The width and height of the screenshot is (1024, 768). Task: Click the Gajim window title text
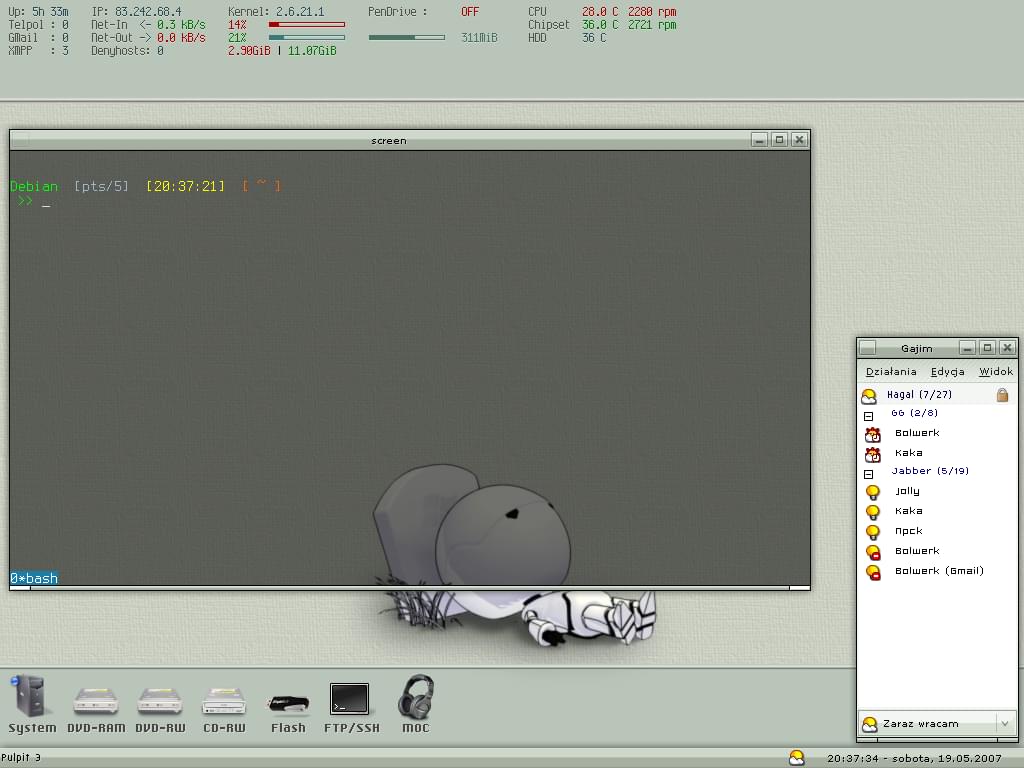(916, 348)
